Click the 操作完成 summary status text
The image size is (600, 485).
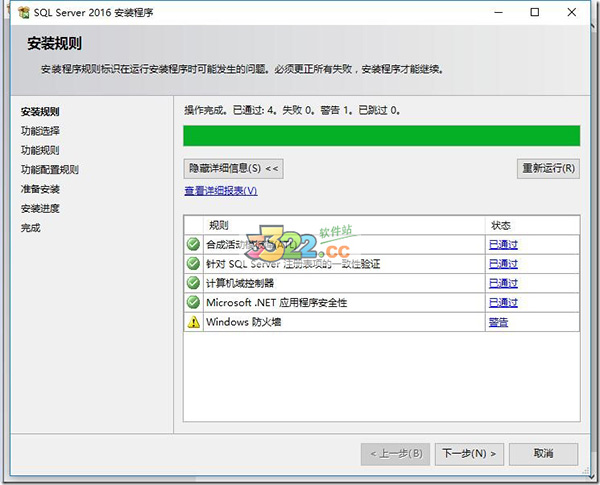pos(292,111)
